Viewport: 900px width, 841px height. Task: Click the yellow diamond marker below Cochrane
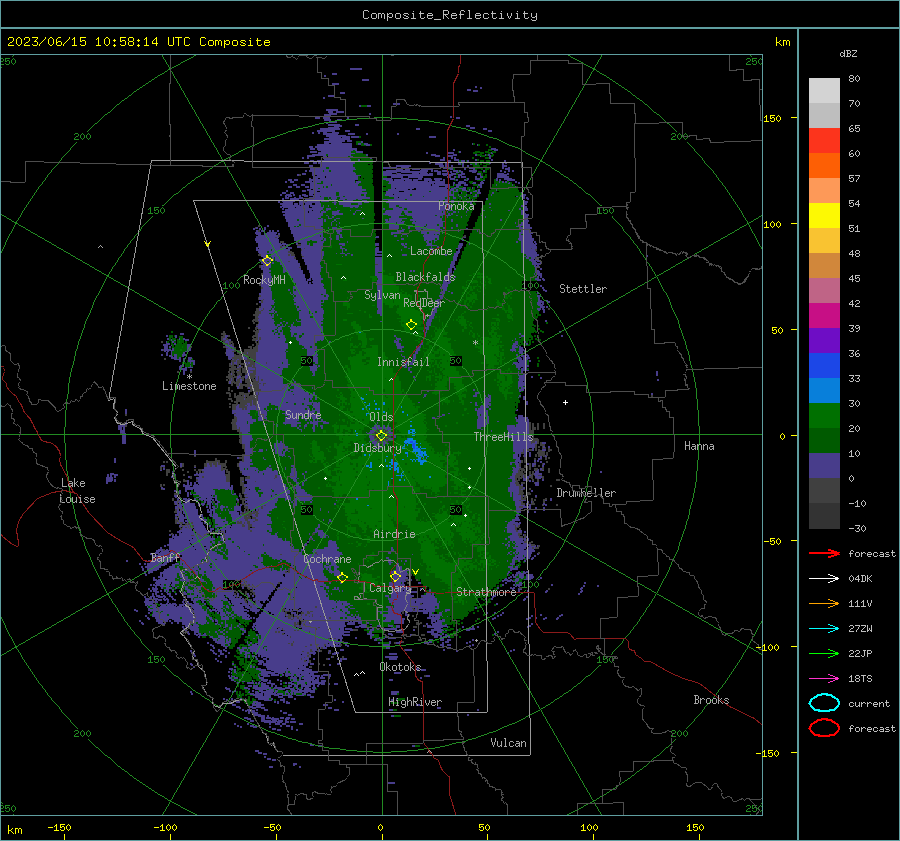click(342, 577)
